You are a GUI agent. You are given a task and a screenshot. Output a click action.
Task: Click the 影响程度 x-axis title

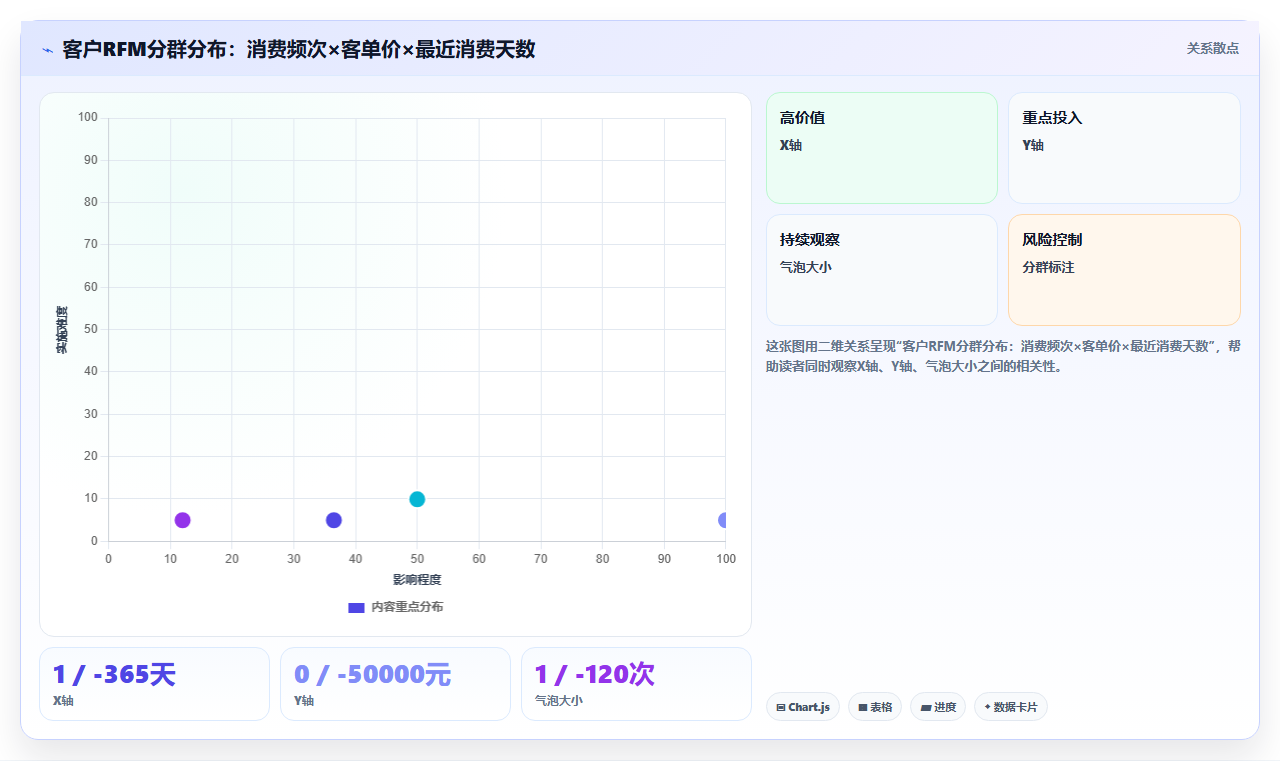point(417,580)
